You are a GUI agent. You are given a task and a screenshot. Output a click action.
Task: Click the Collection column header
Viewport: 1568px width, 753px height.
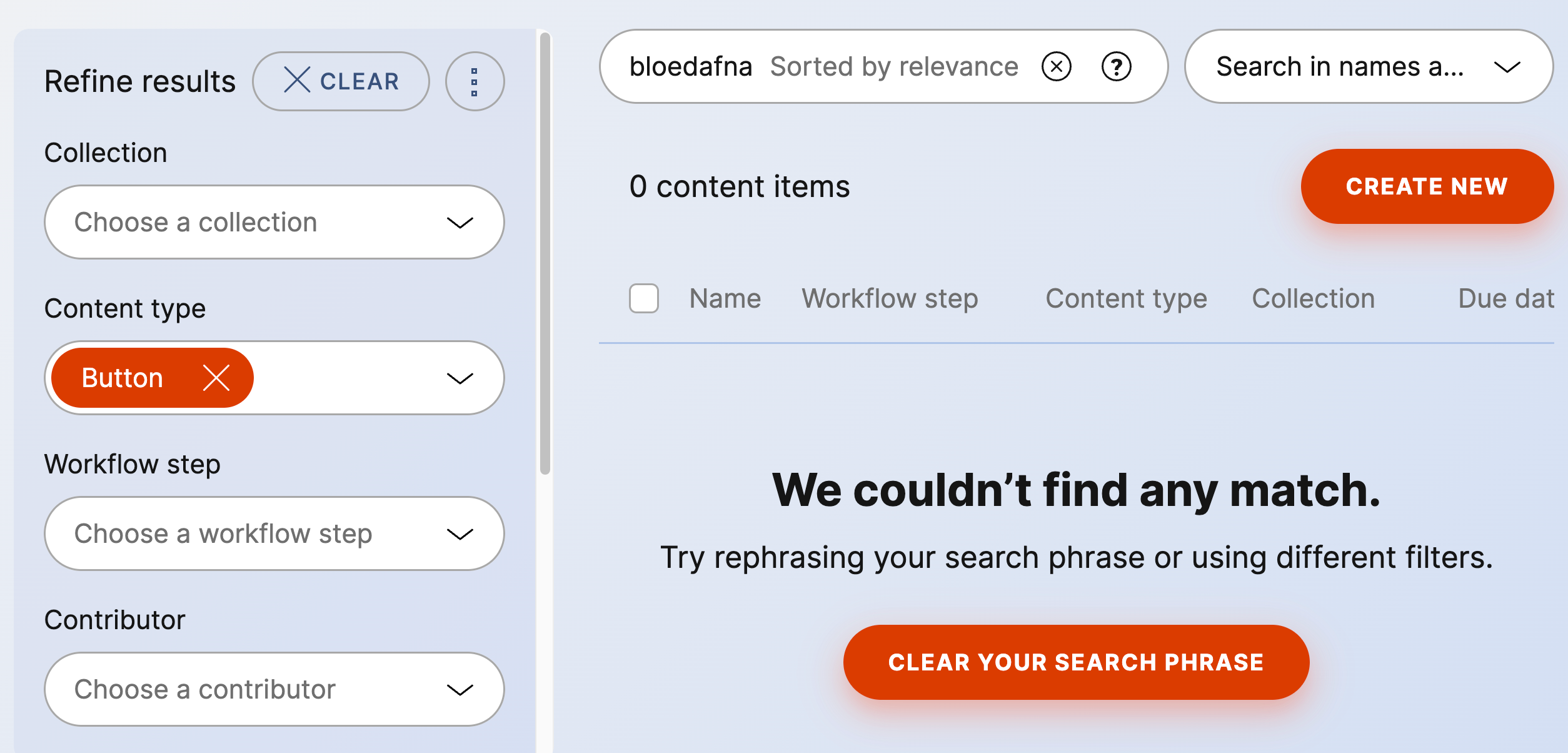(1313, 298)
